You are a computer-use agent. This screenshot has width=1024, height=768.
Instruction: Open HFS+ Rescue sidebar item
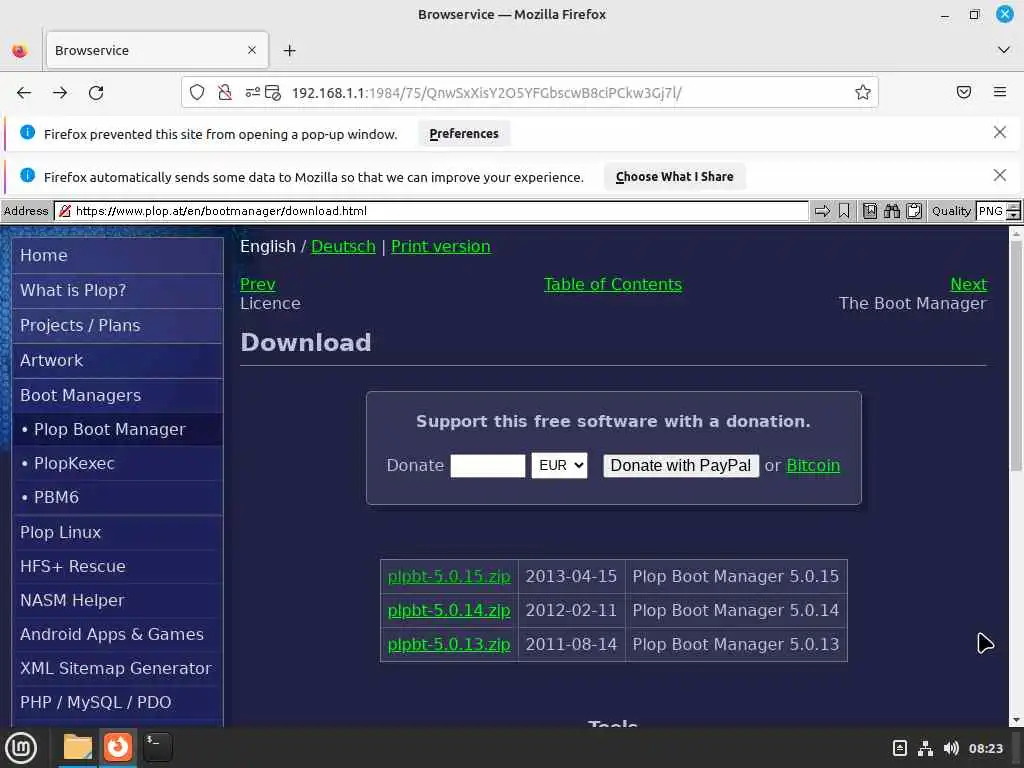click(x=118, y=566)
